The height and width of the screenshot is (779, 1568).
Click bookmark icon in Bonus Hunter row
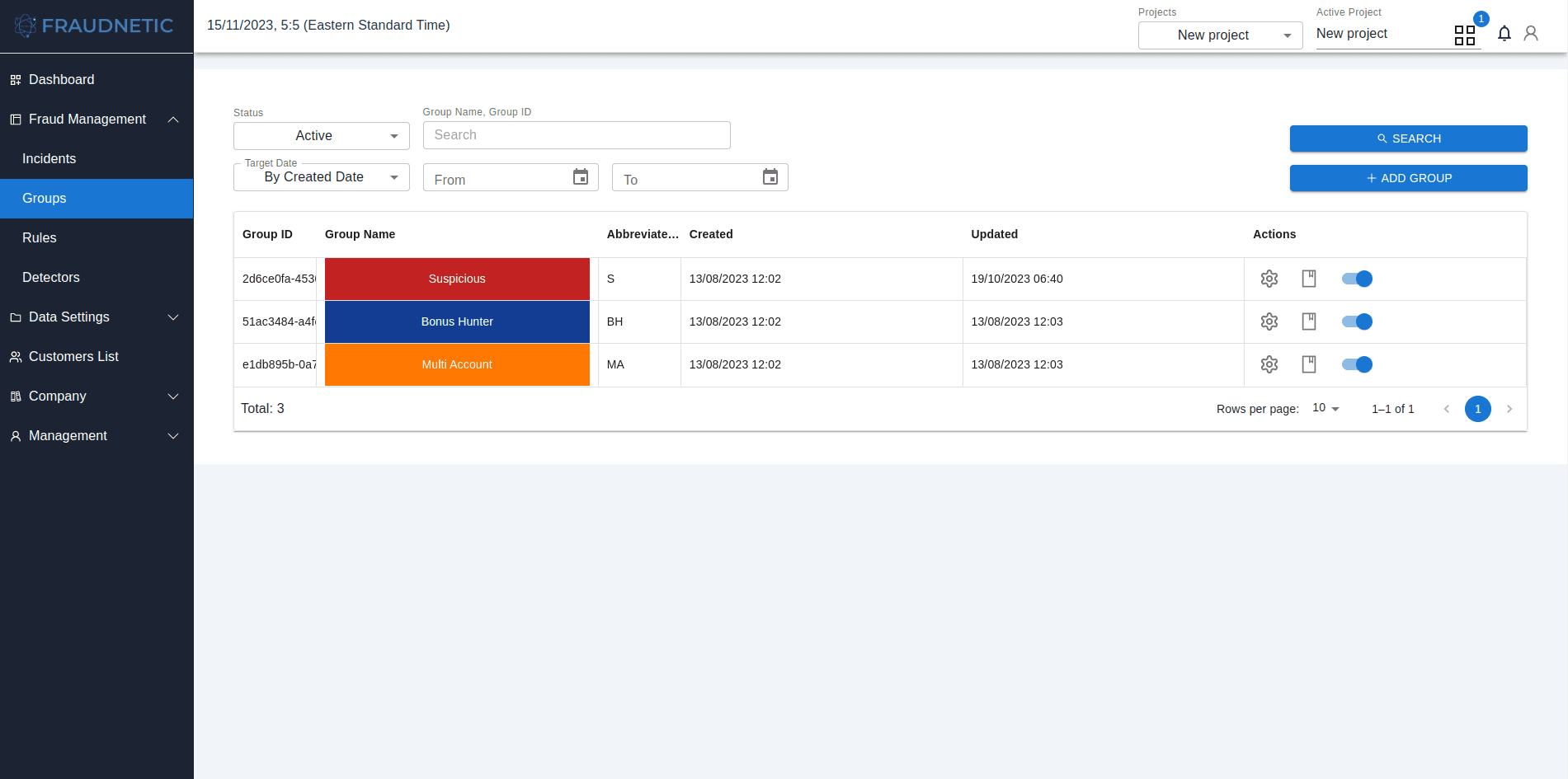(x=1309, y=321)
